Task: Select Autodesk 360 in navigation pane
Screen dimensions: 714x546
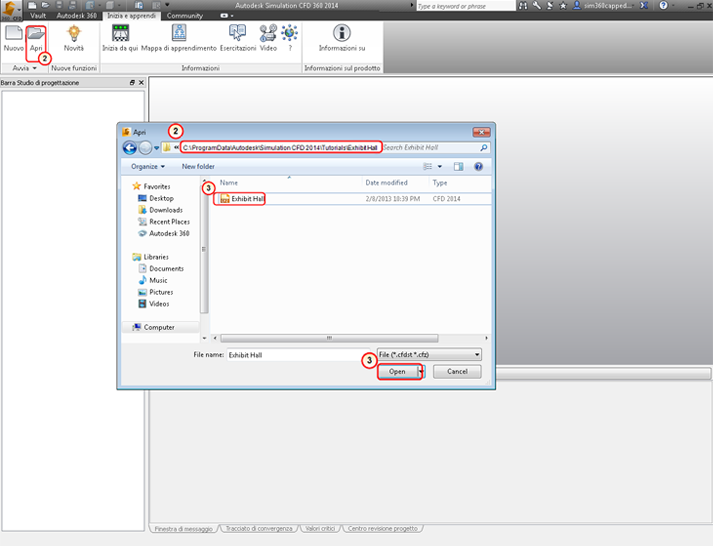Action: 163,234
